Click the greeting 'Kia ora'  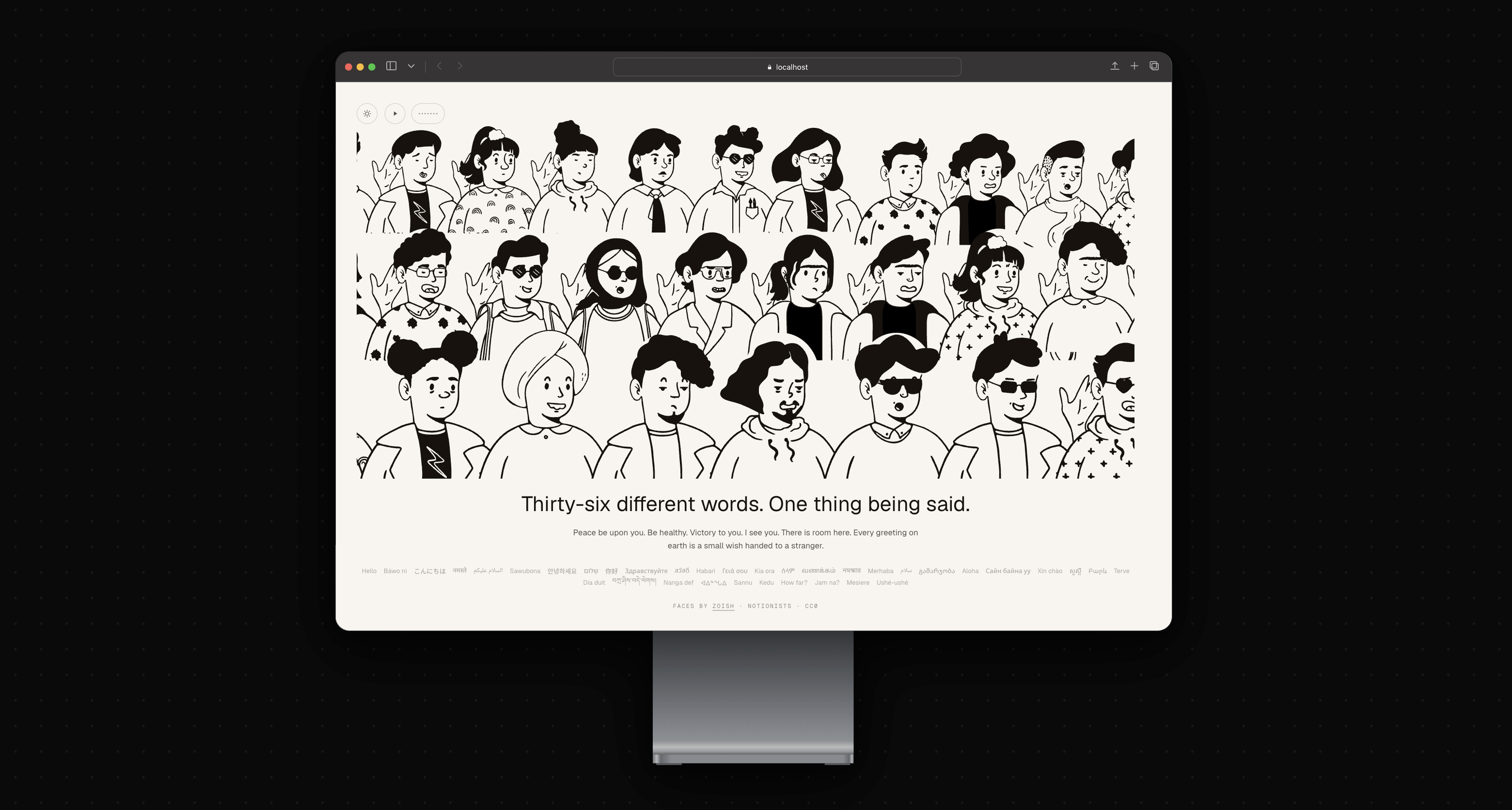(x=764, y=571)
